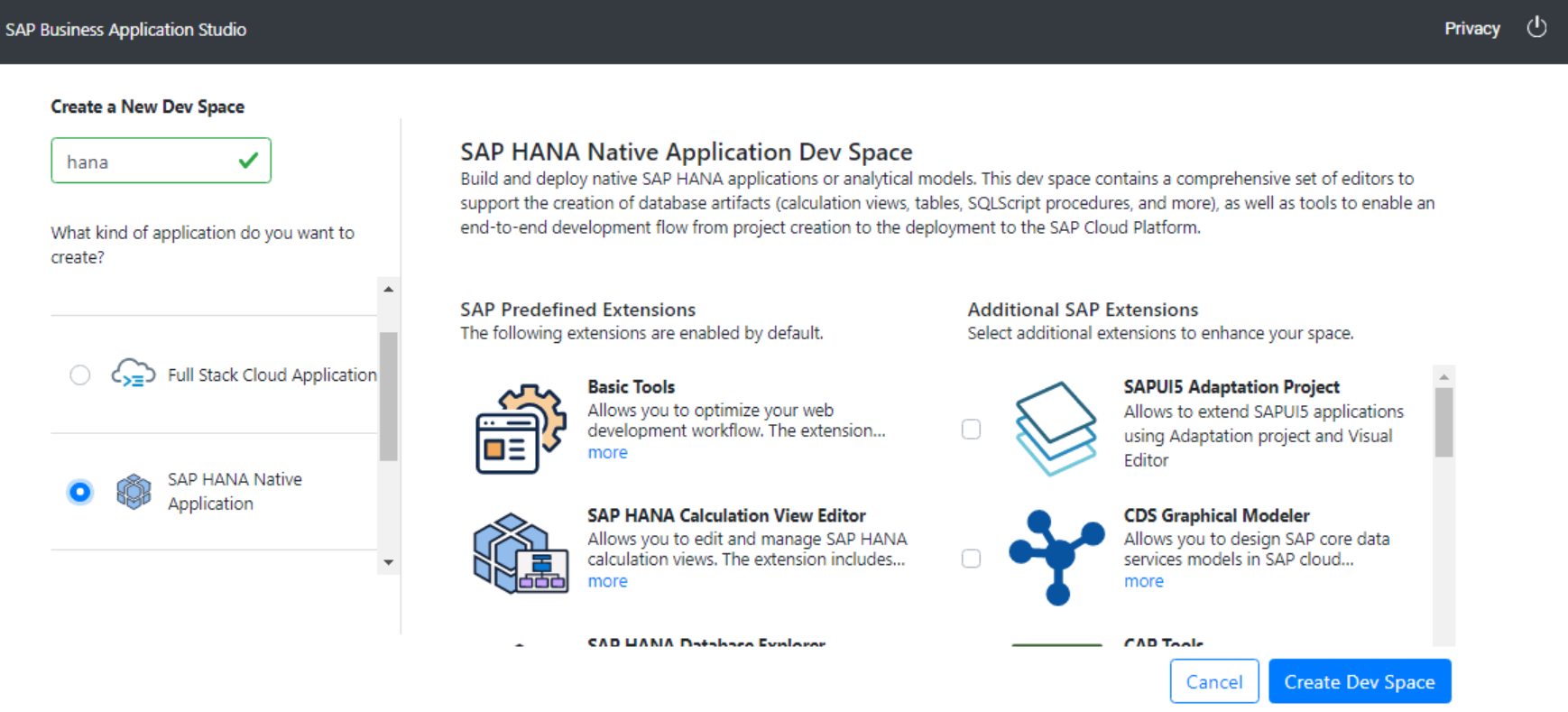Viewport: 1568px width, 712px height.
Task: Enable CDS Graphical Modeler checkbox
Action: point(971,559)
